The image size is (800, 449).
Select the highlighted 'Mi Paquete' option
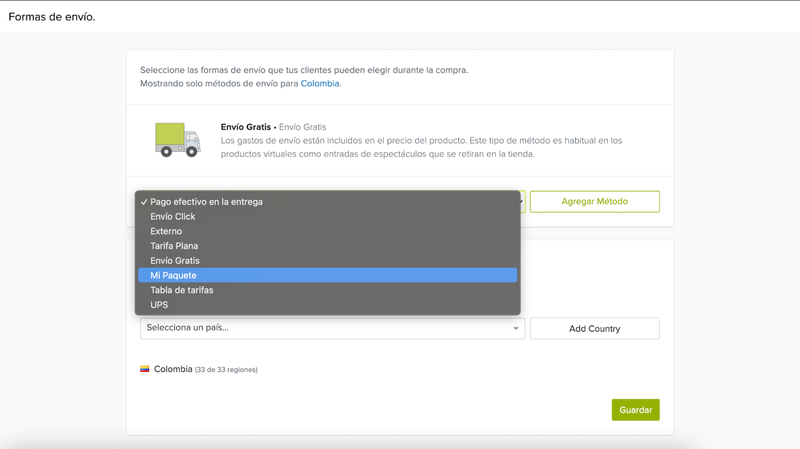[x=173, y=275]
